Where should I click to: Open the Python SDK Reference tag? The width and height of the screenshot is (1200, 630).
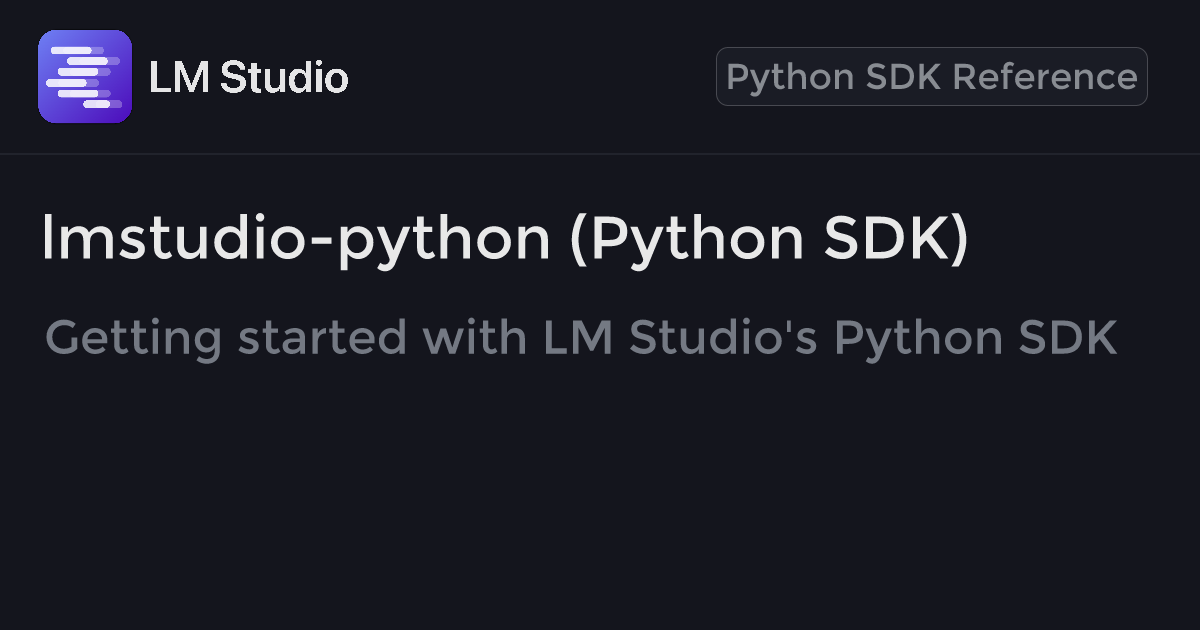931,77
